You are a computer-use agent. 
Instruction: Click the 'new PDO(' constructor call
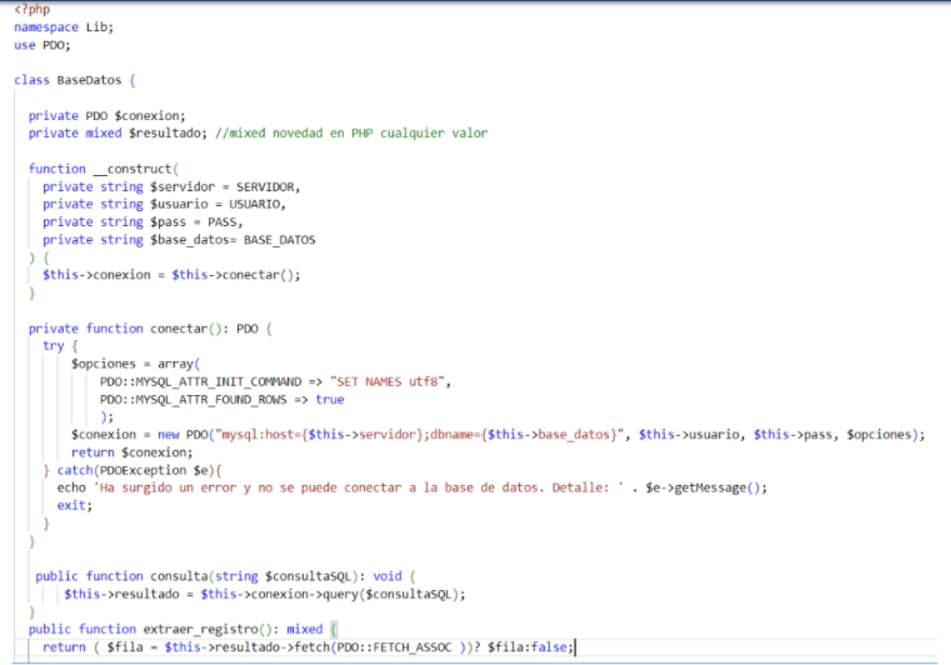(186, 435)
